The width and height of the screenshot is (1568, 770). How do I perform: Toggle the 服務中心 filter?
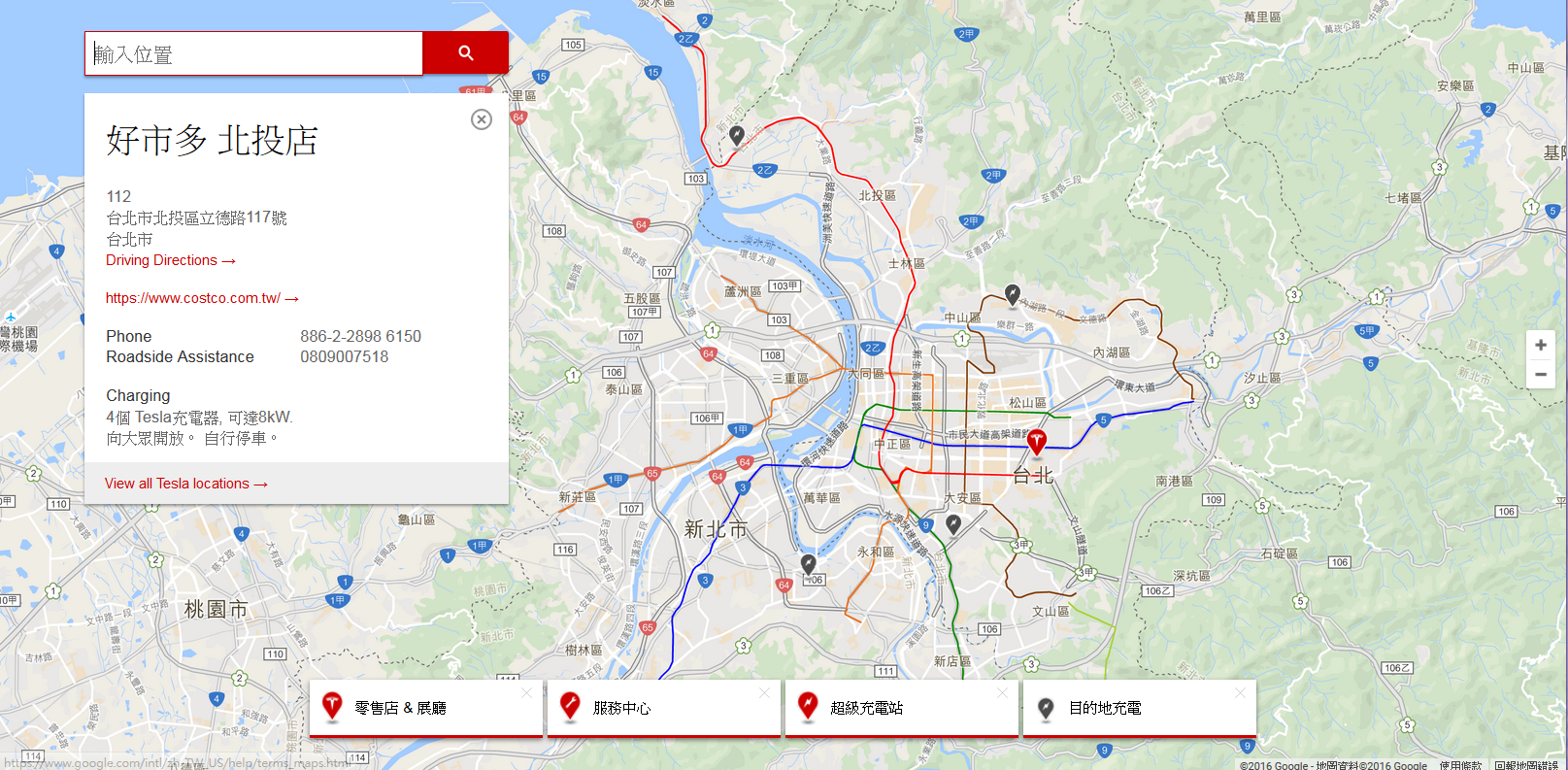(664, 708)
